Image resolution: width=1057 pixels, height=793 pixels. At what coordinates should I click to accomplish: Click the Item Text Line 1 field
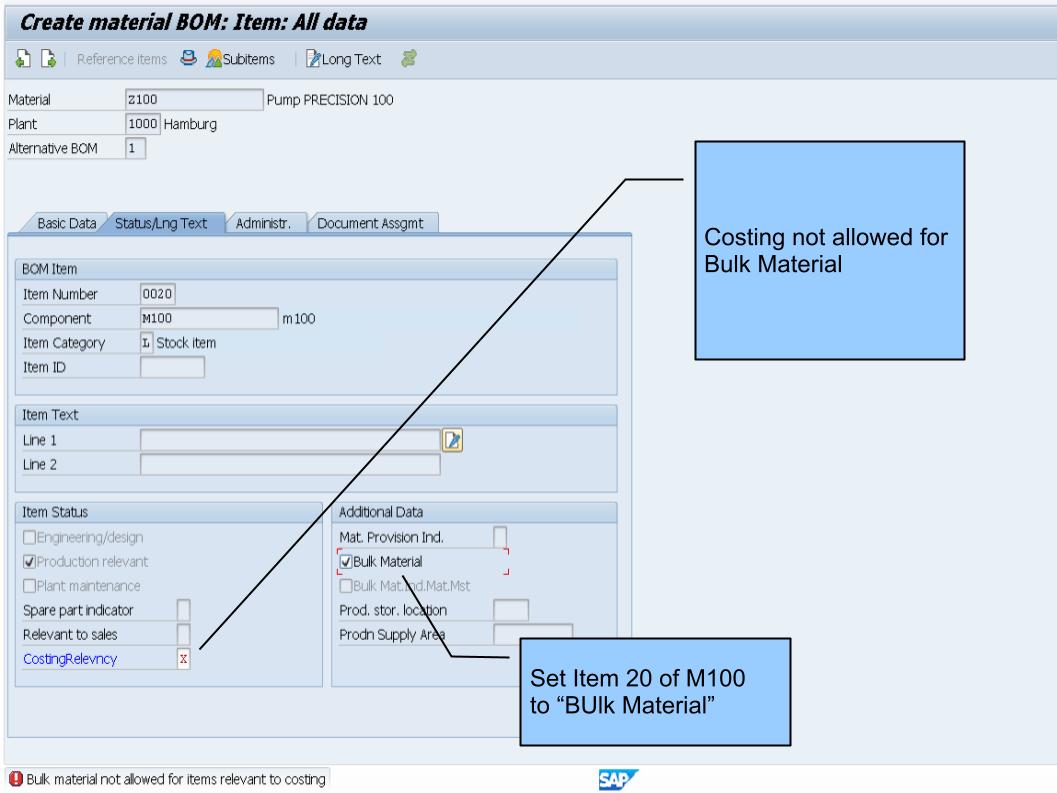(291, 440)
